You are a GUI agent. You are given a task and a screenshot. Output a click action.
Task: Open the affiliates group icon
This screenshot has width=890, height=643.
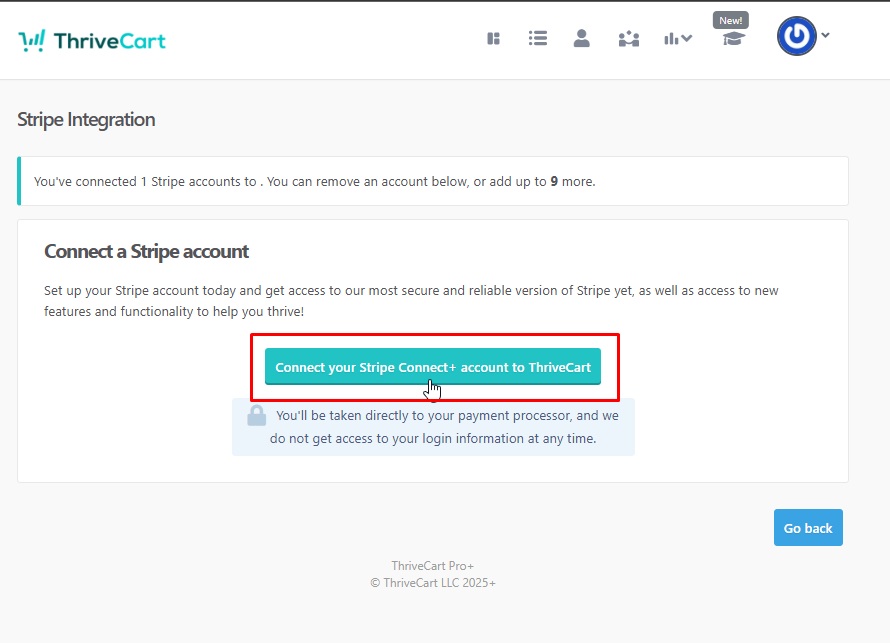click(628, 39)
